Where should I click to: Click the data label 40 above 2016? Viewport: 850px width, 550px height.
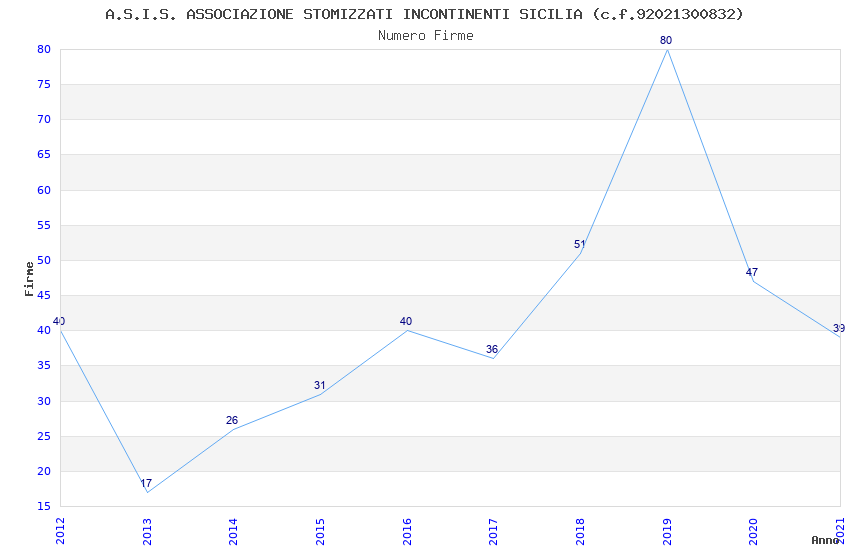point(405,321)
